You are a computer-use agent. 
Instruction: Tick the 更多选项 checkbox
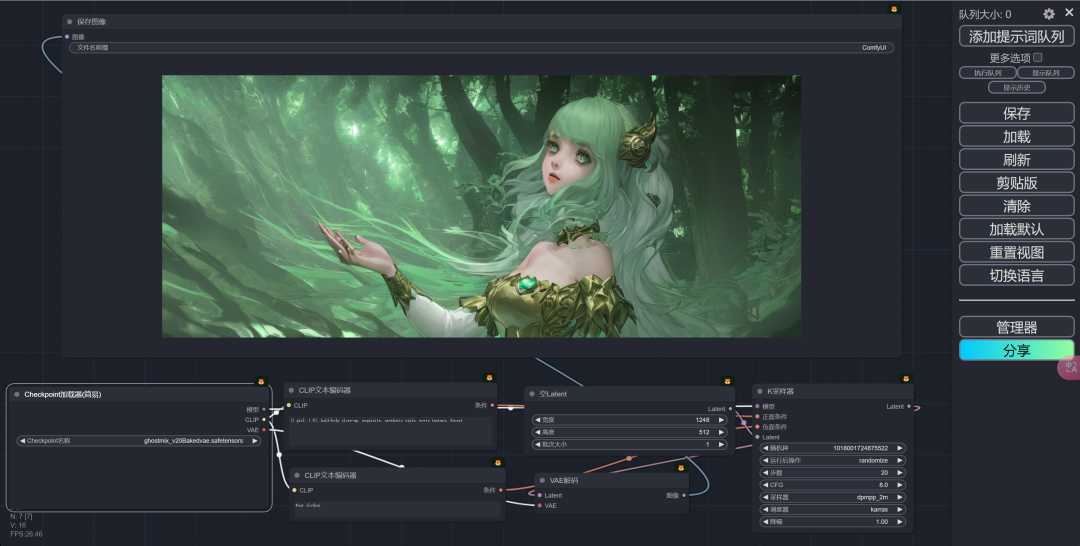(1037, 57)
